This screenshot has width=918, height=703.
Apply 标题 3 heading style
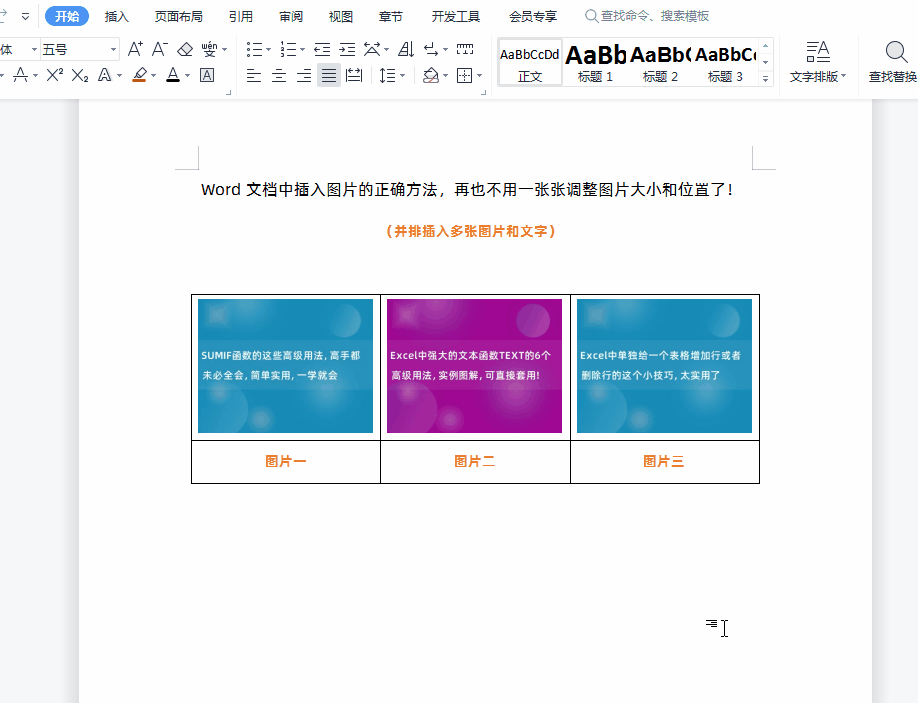(x=725, y=63)
